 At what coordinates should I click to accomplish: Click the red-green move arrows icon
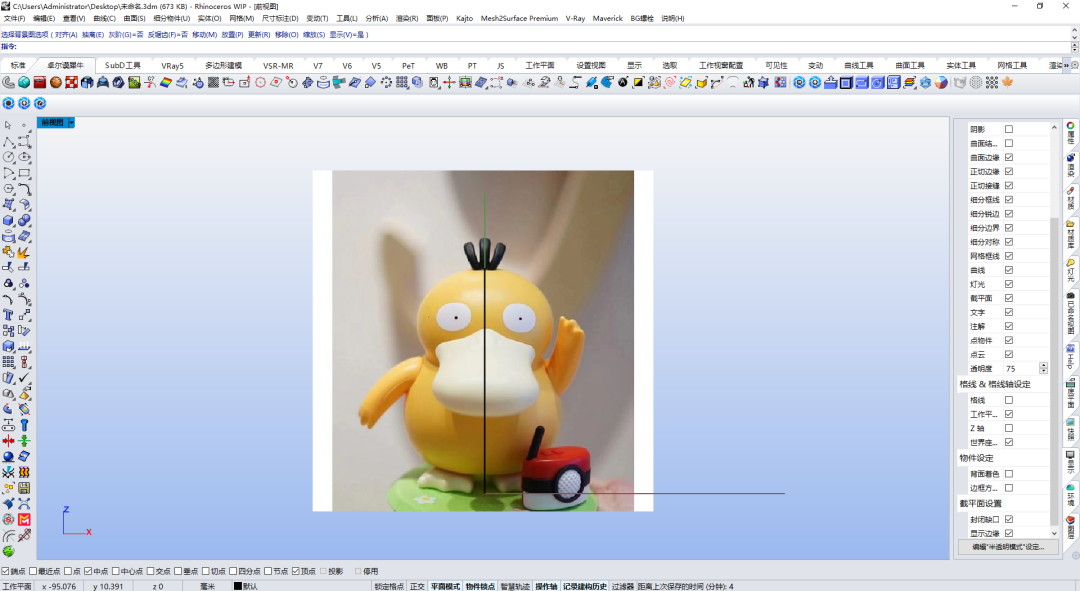pyautogui.click(x=449, y=83)
